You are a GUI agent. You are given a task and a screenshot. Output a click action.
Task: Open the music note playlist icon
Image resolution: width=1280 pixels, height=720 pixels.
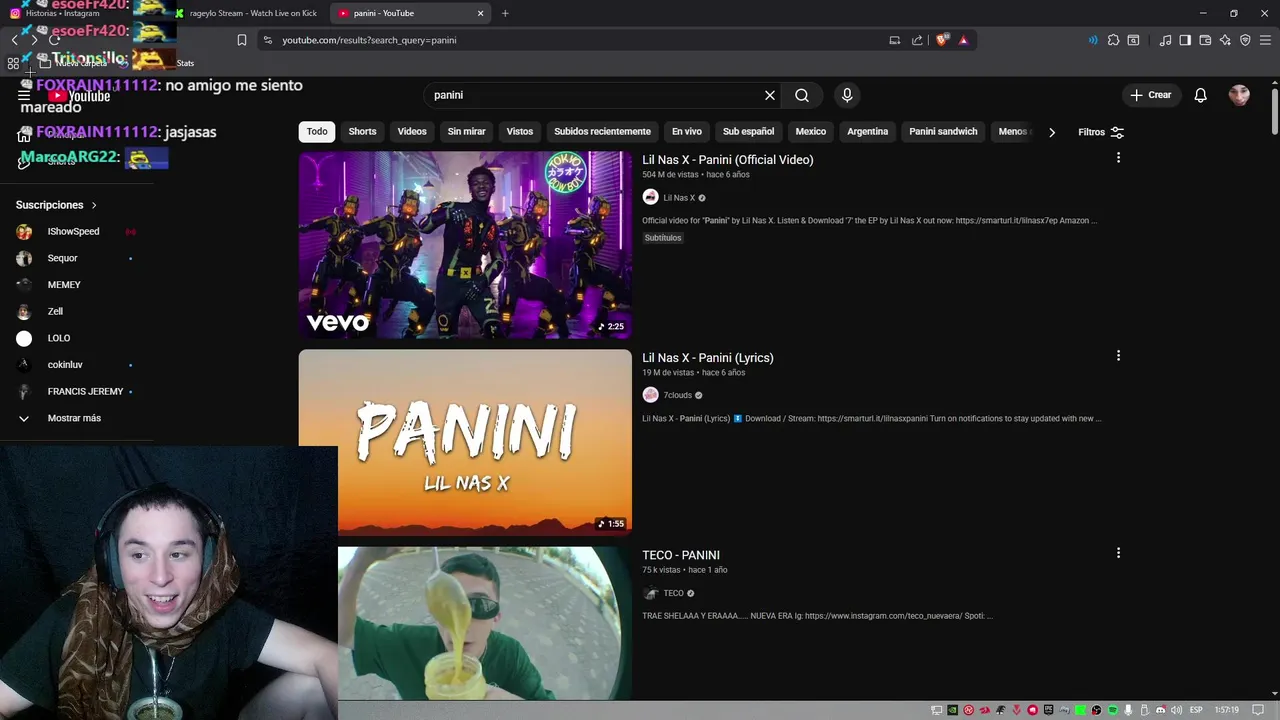point(1165,40)
